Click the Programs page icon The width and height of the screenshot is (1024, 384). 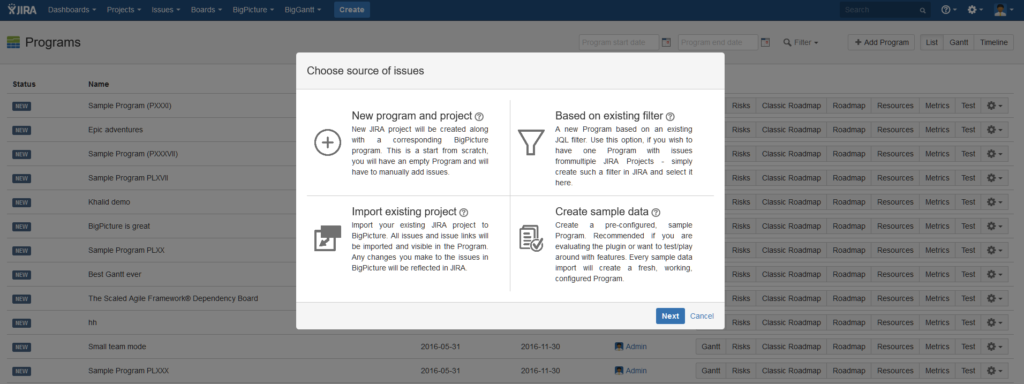coord(13,42)
